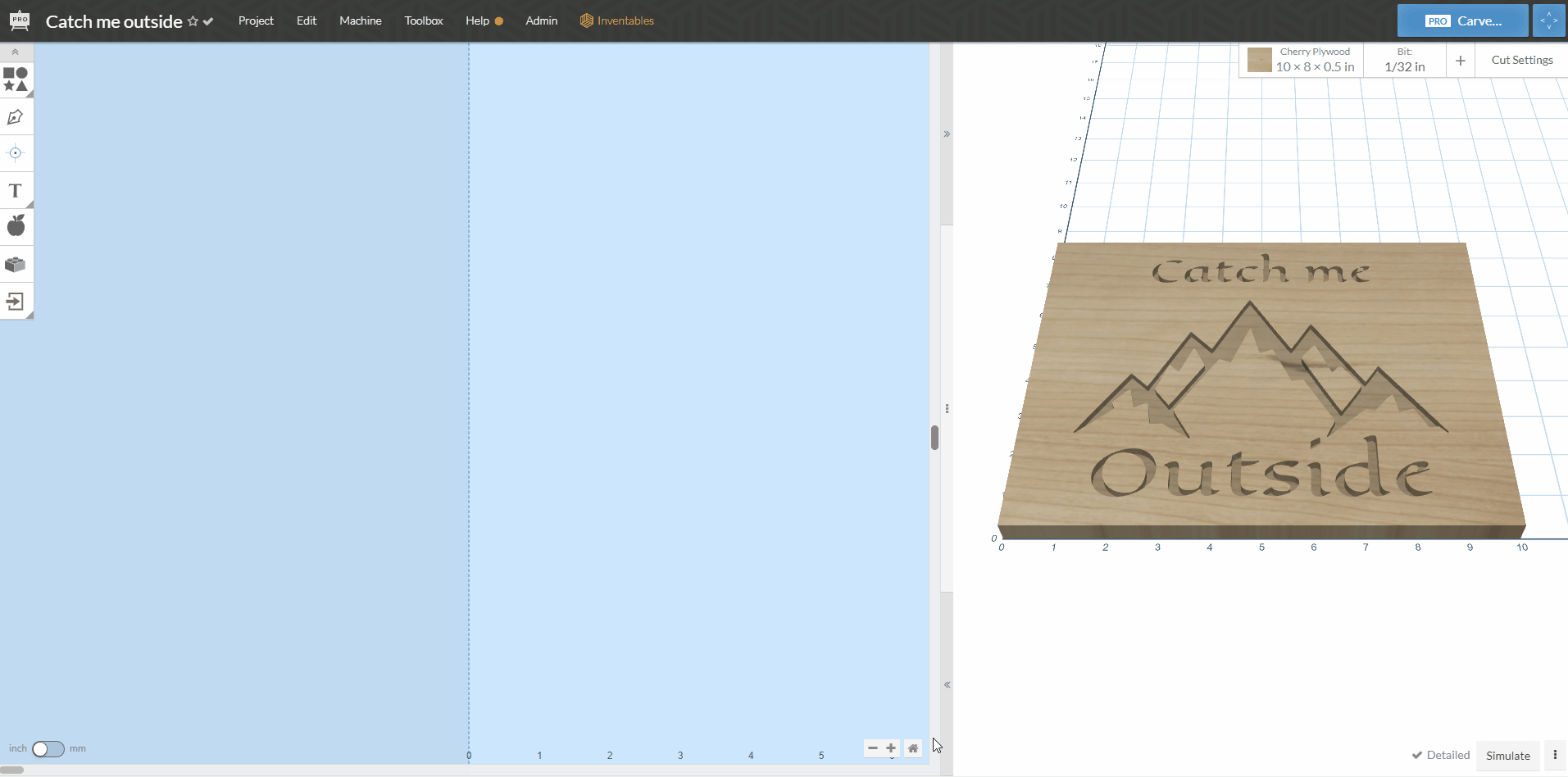Click the Cherry Plywood material swatch
This screenshot has height=777, width=1568.
pyautogui.click(x=1260, y=60)
